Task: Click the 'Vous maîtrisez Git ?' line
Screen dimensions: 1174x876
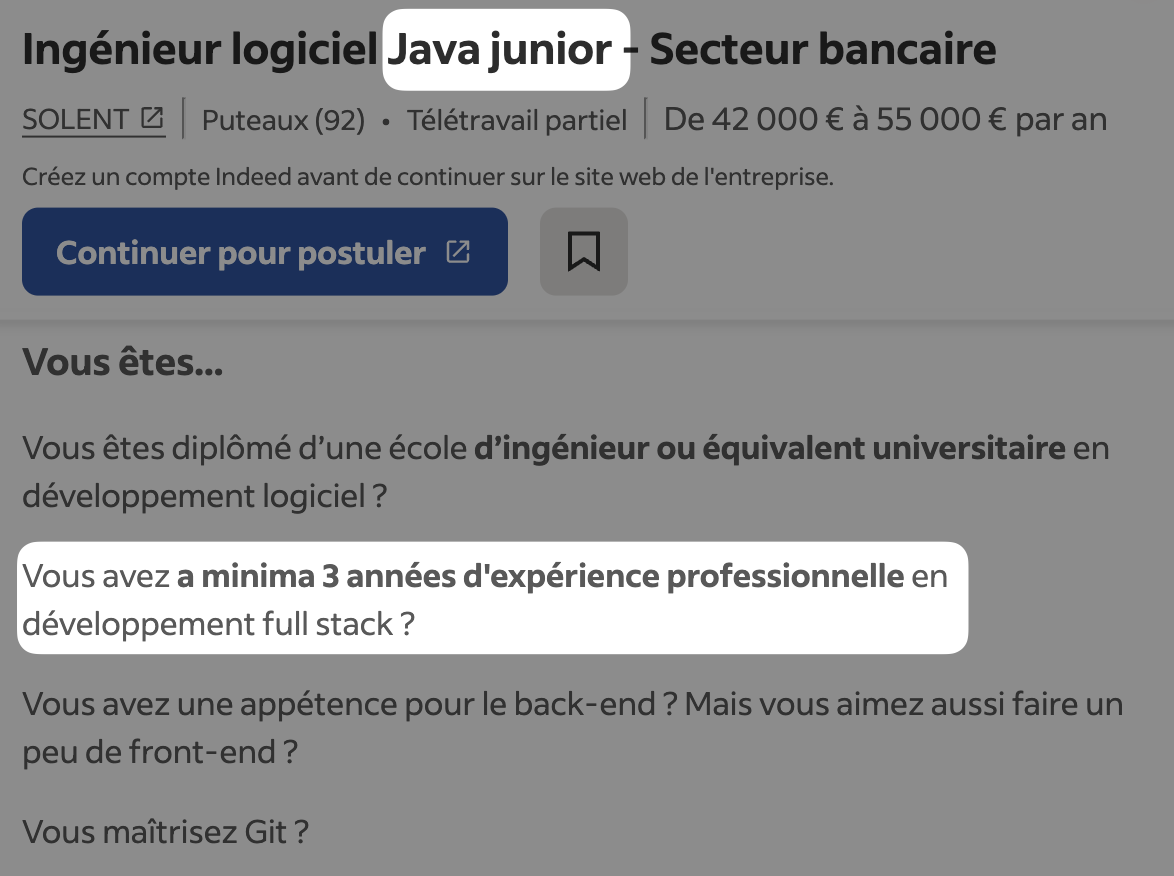Action: click(x=165, y=831)
